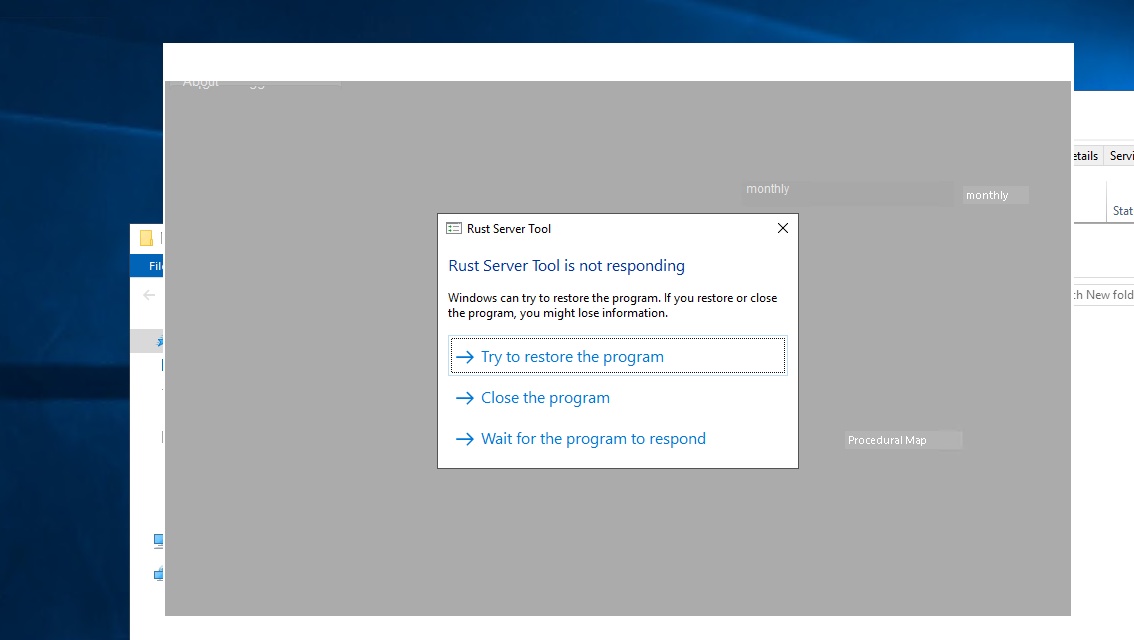Switch to Services tab in background window
Screen dimensions: 1134x640
[1120, 155]
